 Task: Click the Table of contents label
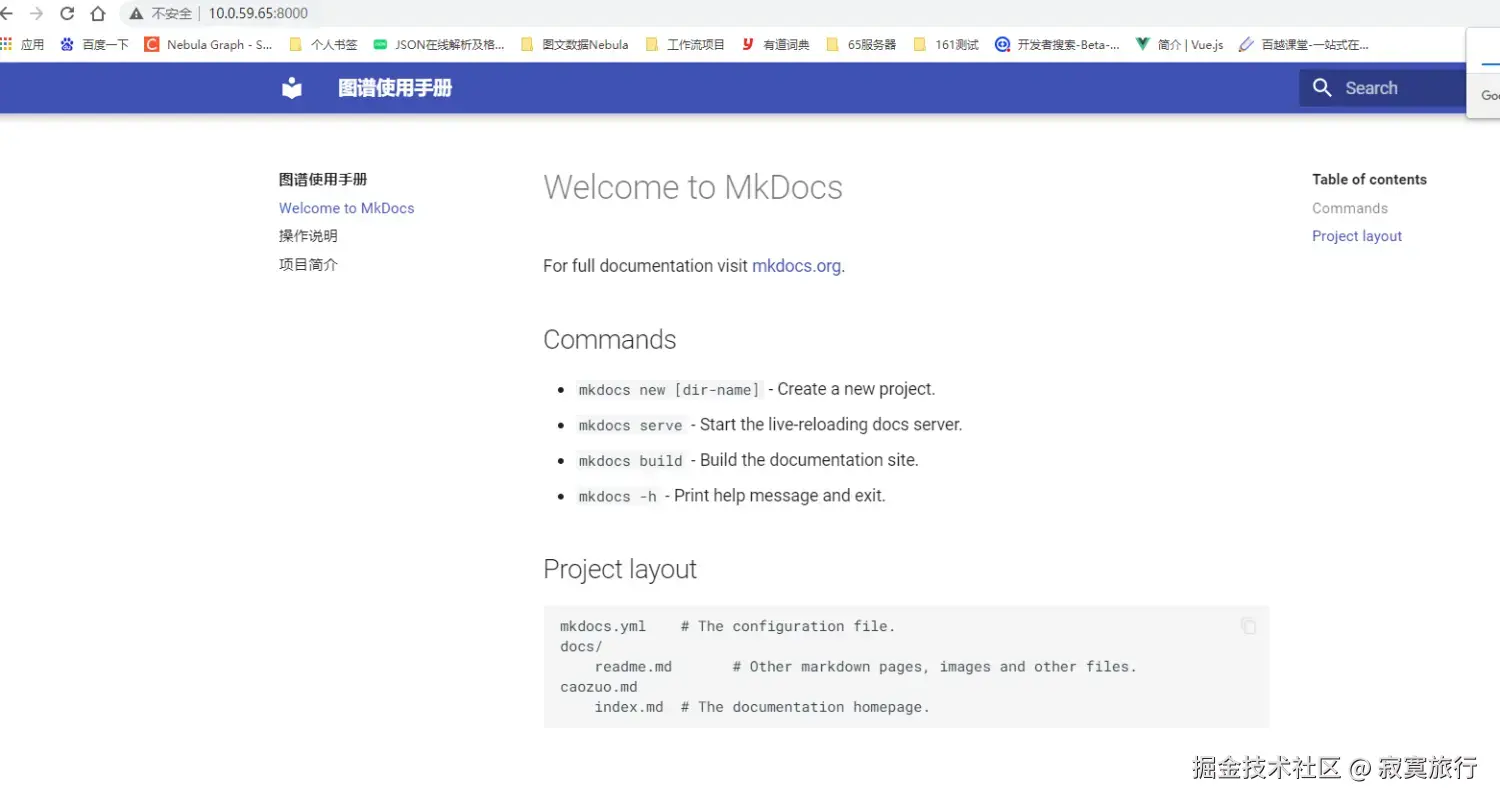pos(1369,180)
